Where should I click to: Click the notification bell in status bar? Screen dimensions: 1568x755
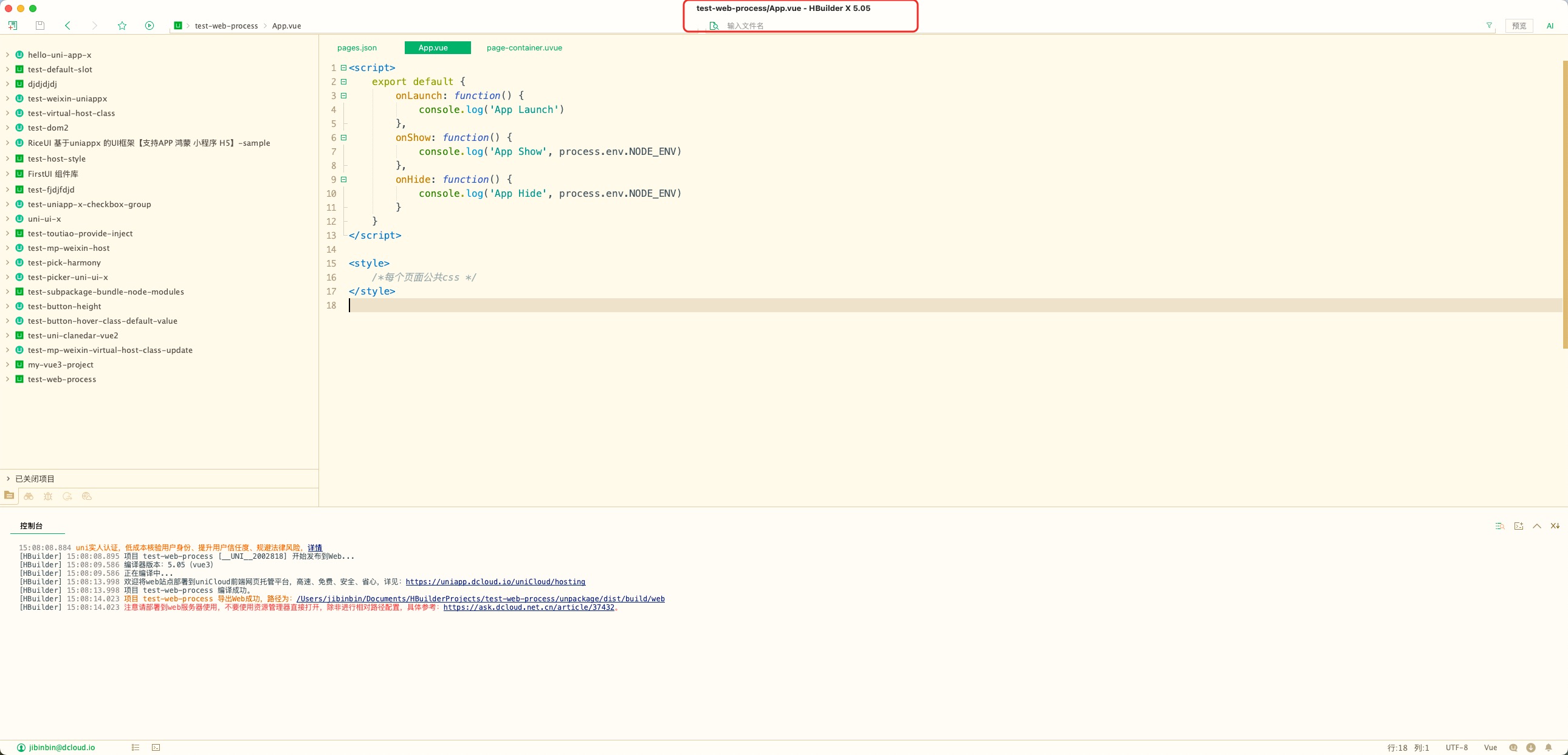click(x=1548, y=748)
